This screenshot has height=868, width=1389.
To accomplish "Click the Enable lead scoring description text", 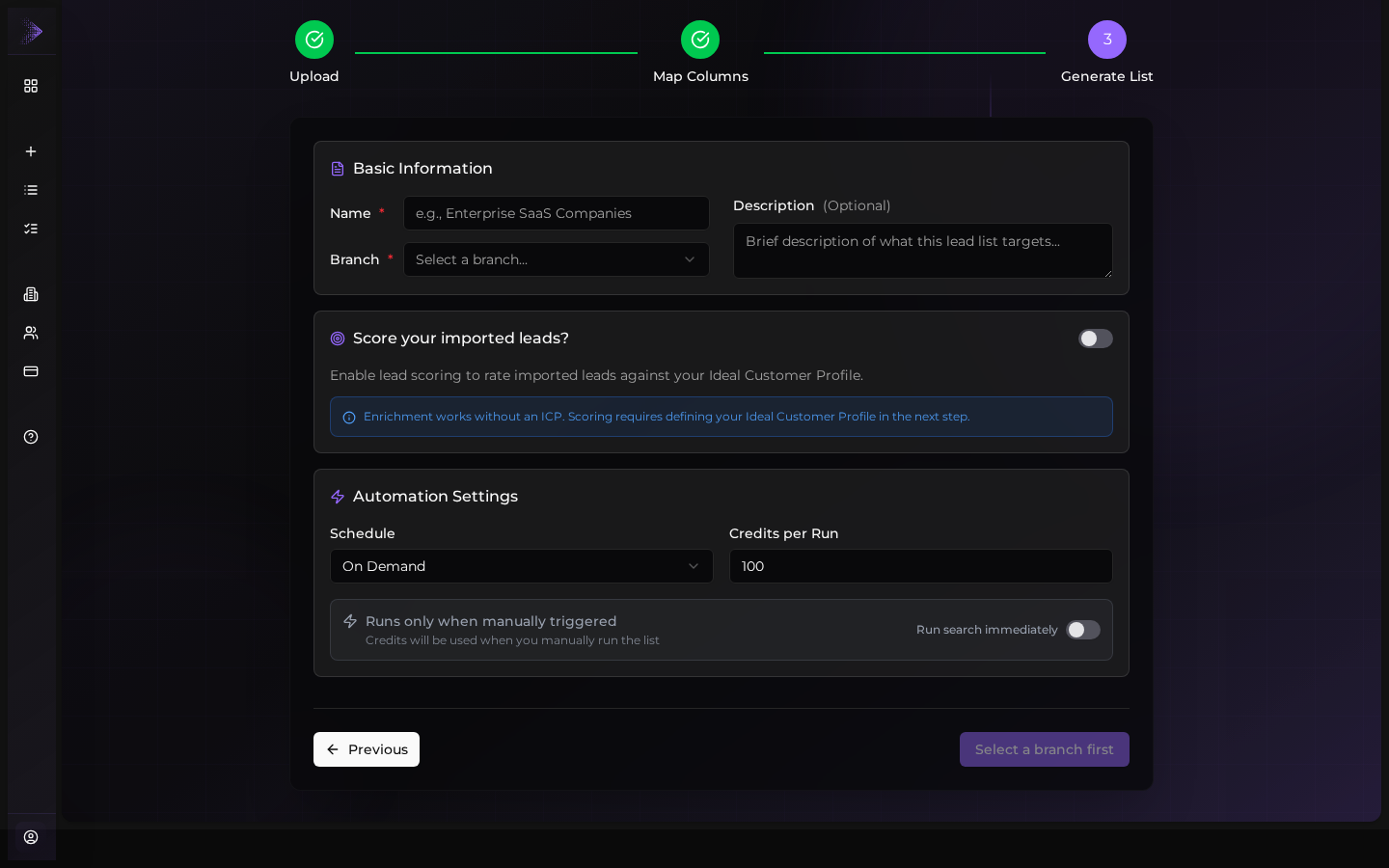I will pyautogui.click(x=596, y=375).
